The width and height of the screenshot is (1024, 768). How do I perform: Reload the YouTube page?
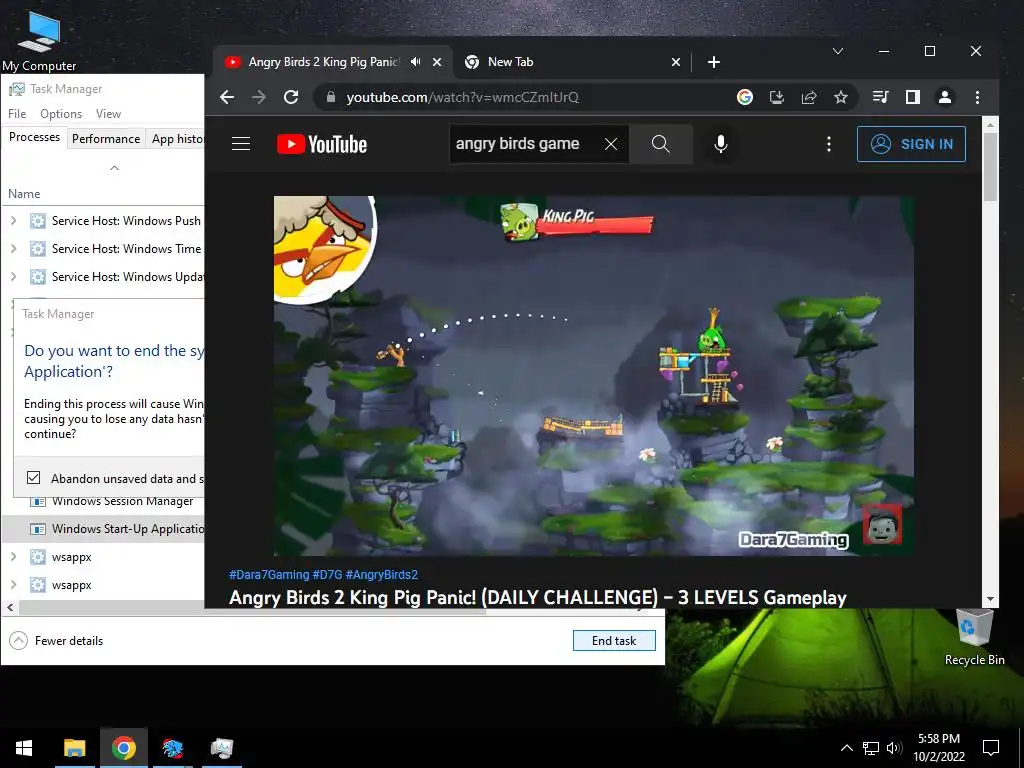point(291,97)
